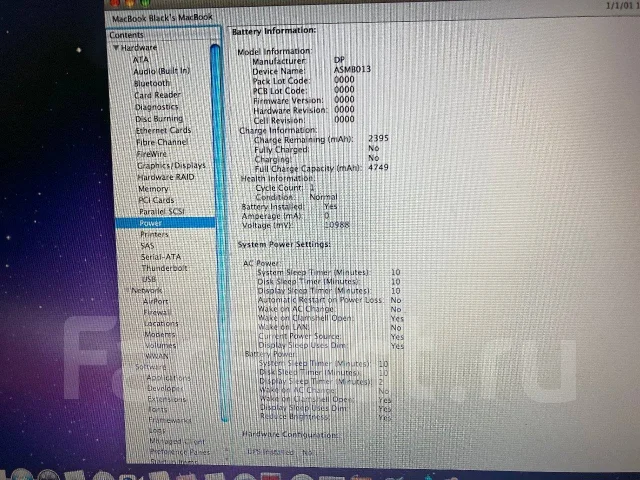Open Diagnostics in the hardware list
This screenshot has height=480, width=640.
pos(157,107)
